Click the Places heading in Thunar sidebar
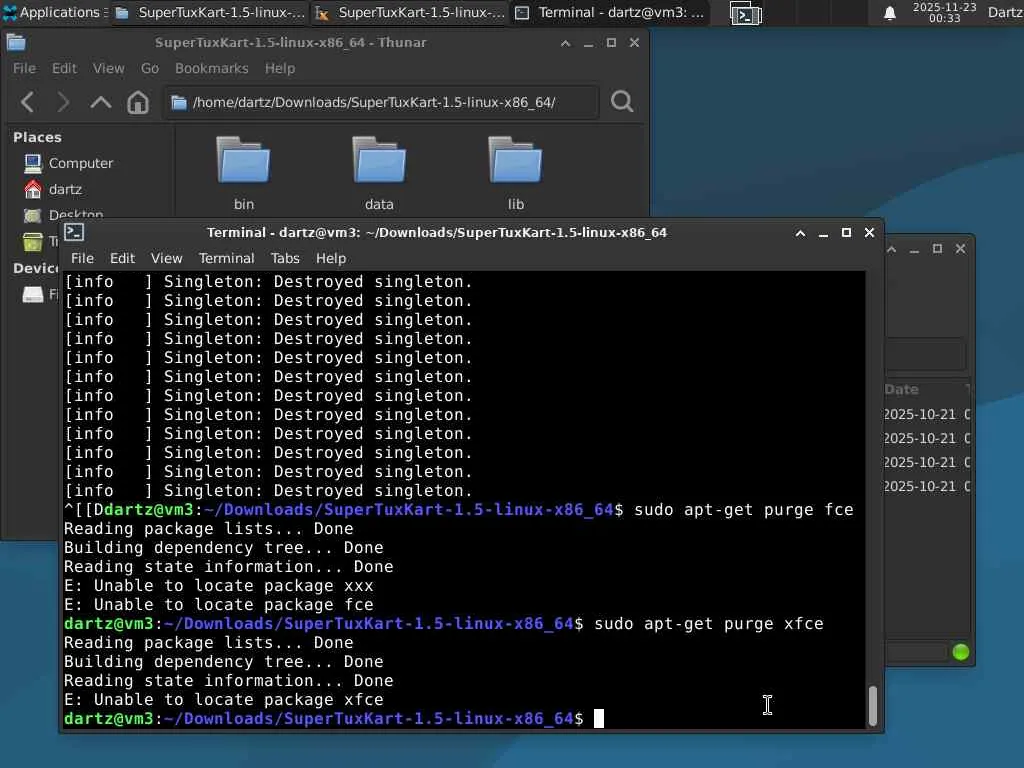1024x768 pixels. tap(37, 137)
